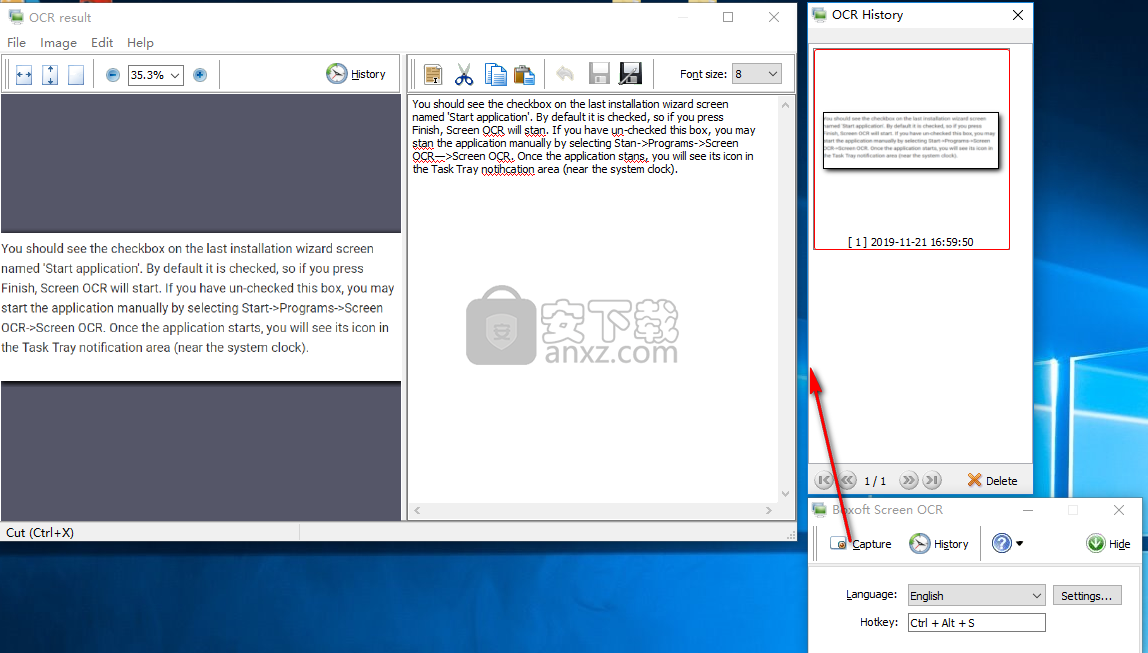Go to last history page
1148x653 pixels.
pos(931,480)
